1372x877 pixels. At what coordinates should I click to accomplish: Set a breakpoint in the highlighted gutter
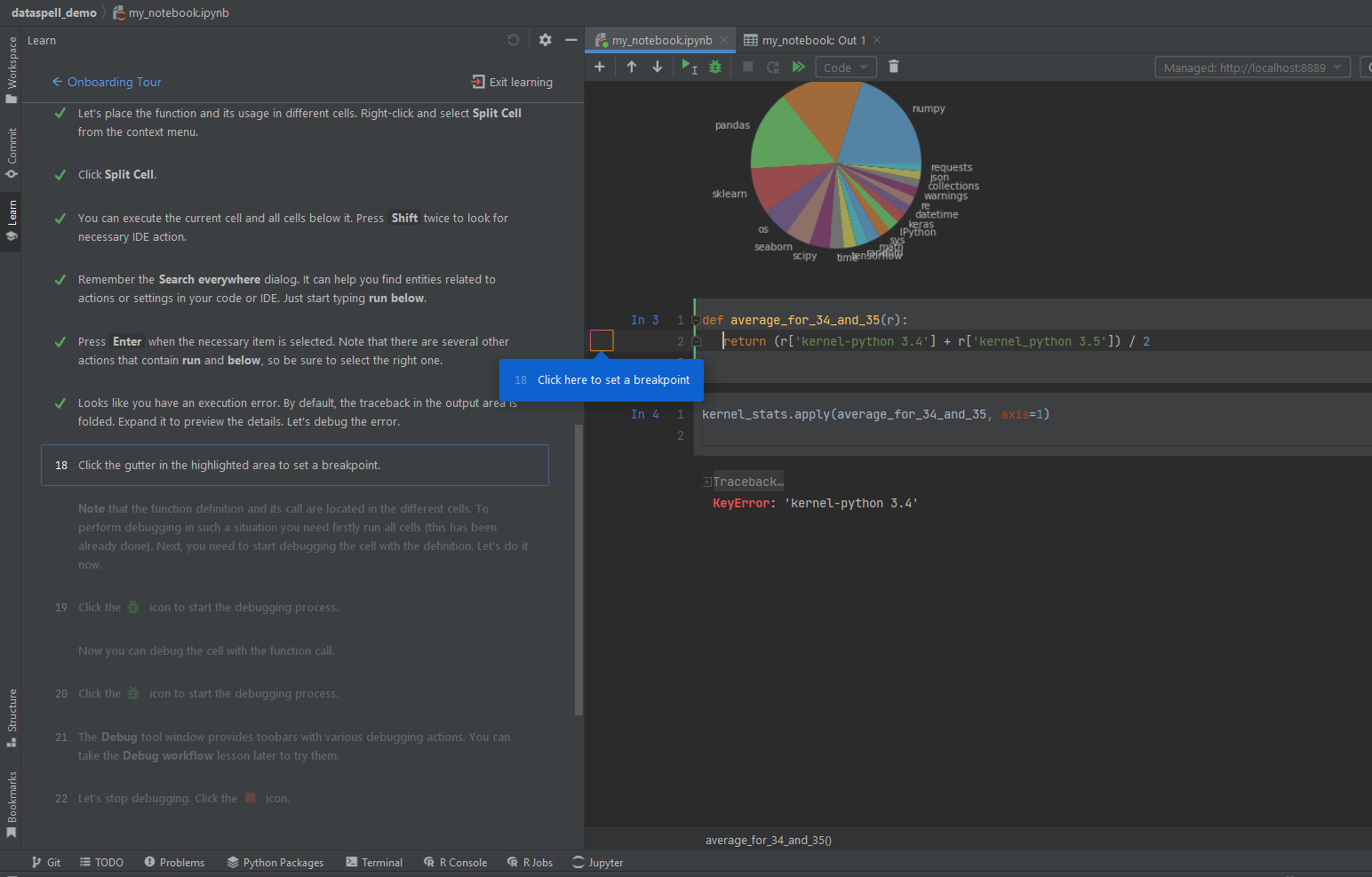click(601, 340)
